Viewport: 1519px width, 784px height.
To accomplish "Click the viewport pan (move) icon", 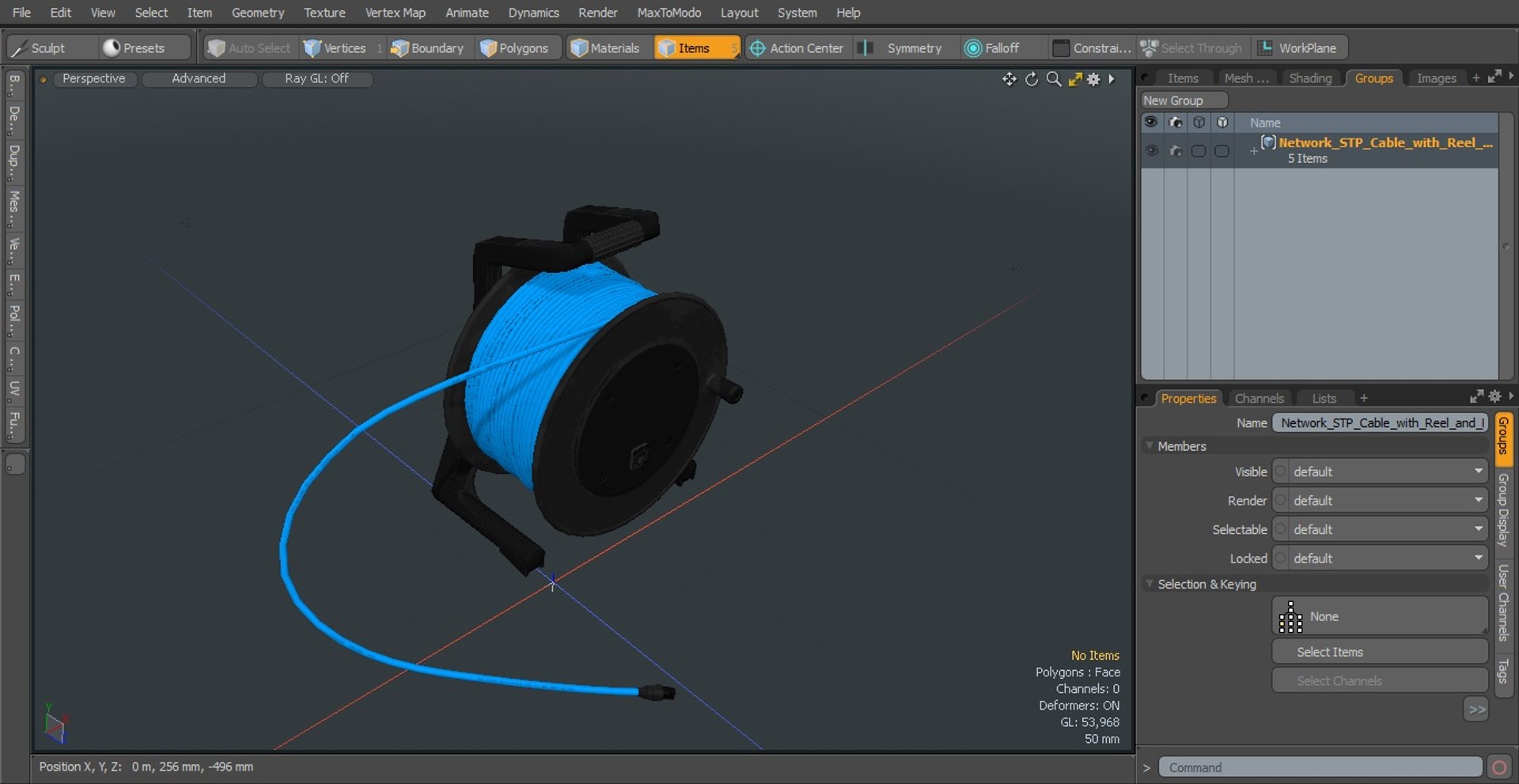I will click(x=1009, y=79).
